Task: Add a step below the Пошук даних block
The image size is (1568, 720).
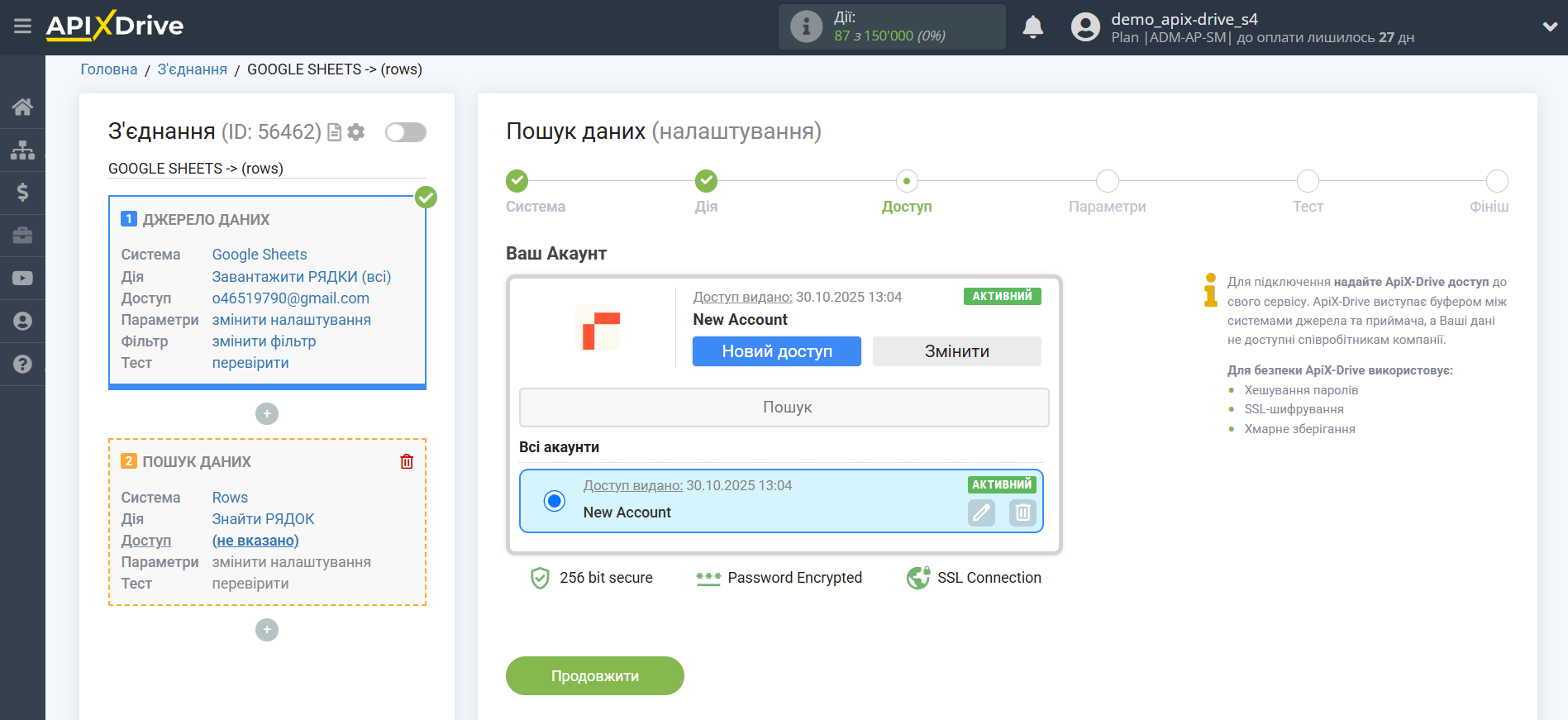Action: 267,630
